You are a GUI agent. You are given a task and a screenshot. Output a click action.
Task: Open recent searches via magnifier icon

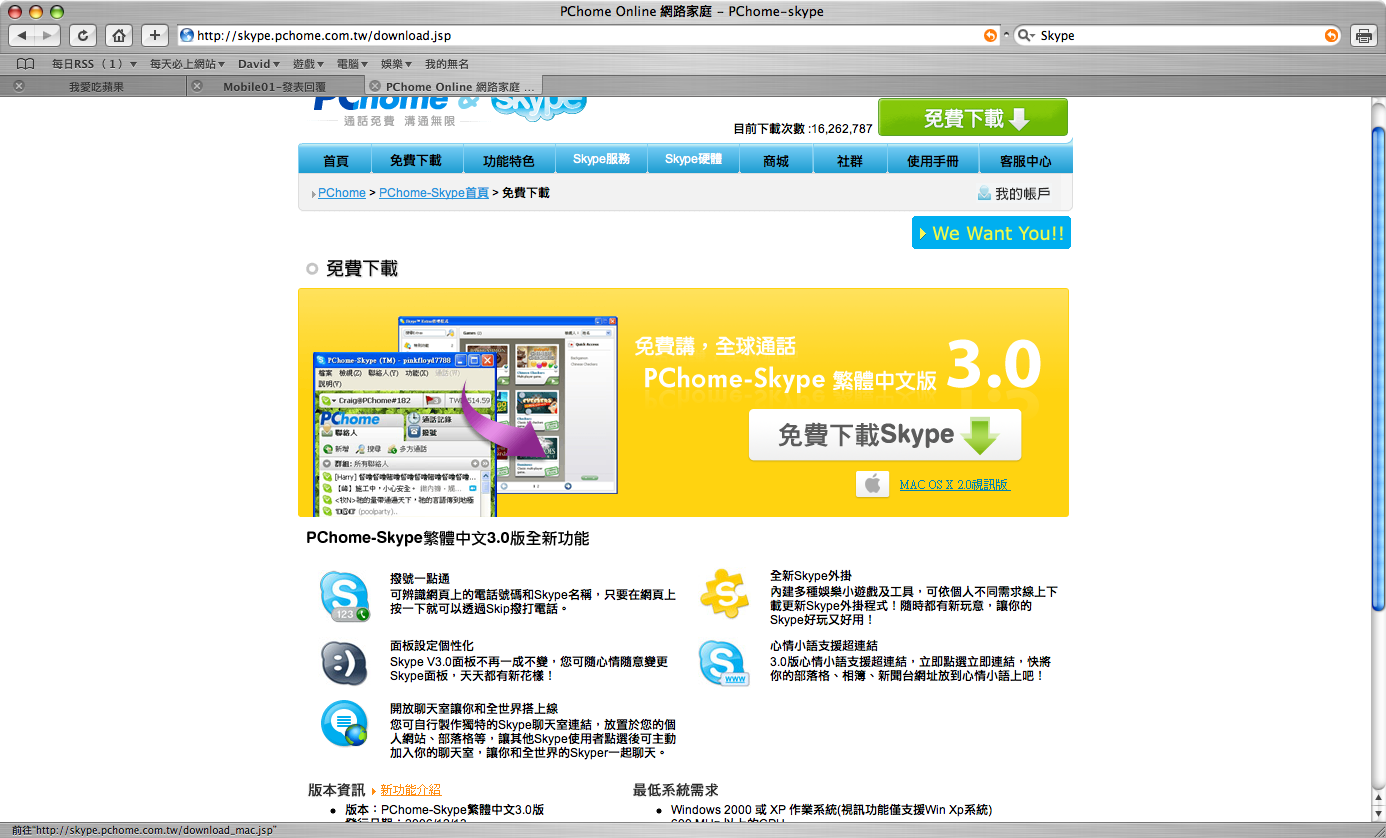tap(1026, 35)
